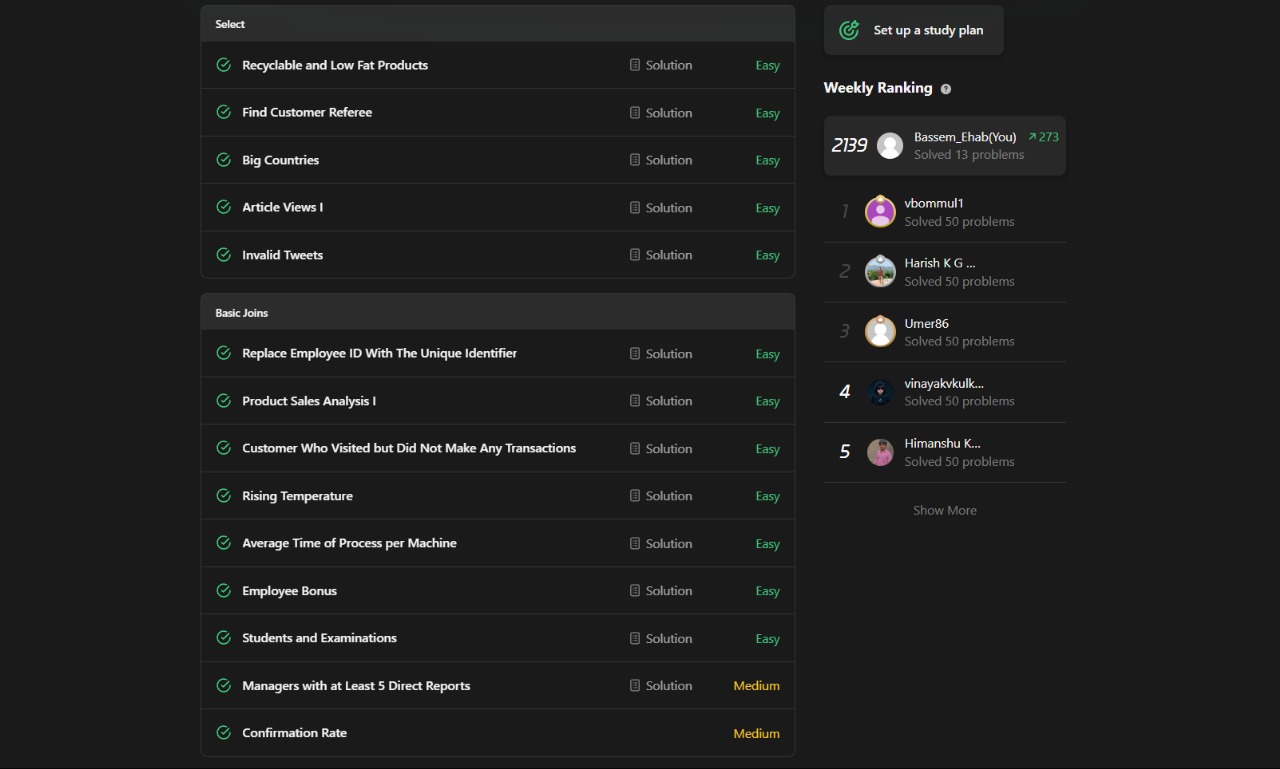Screen dimensions: 1280x769
Task: Click Bassem_Ehab's profile avatar
Action: click(x=890, y=146)
